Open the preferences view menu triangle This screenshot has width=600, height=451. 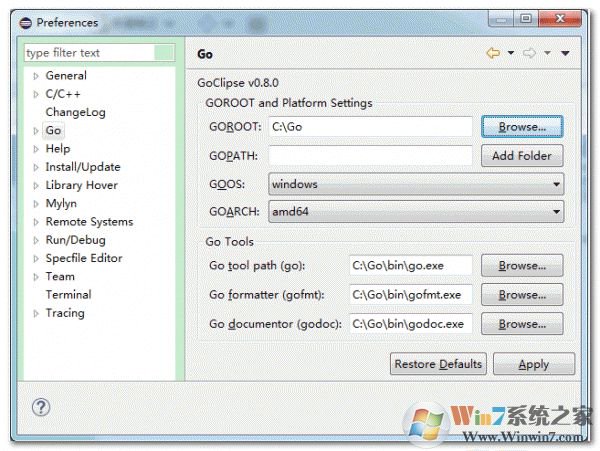coord(565,53)
